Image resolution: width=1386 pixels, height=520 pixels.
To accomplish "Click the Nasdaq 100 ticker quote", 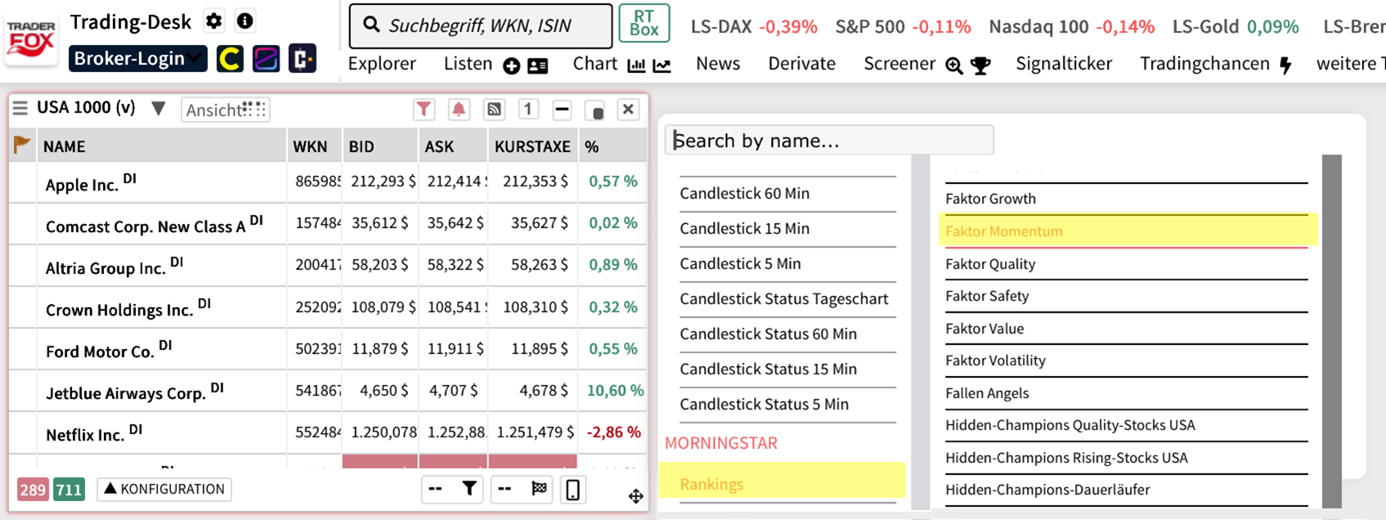I will 1072,27.
